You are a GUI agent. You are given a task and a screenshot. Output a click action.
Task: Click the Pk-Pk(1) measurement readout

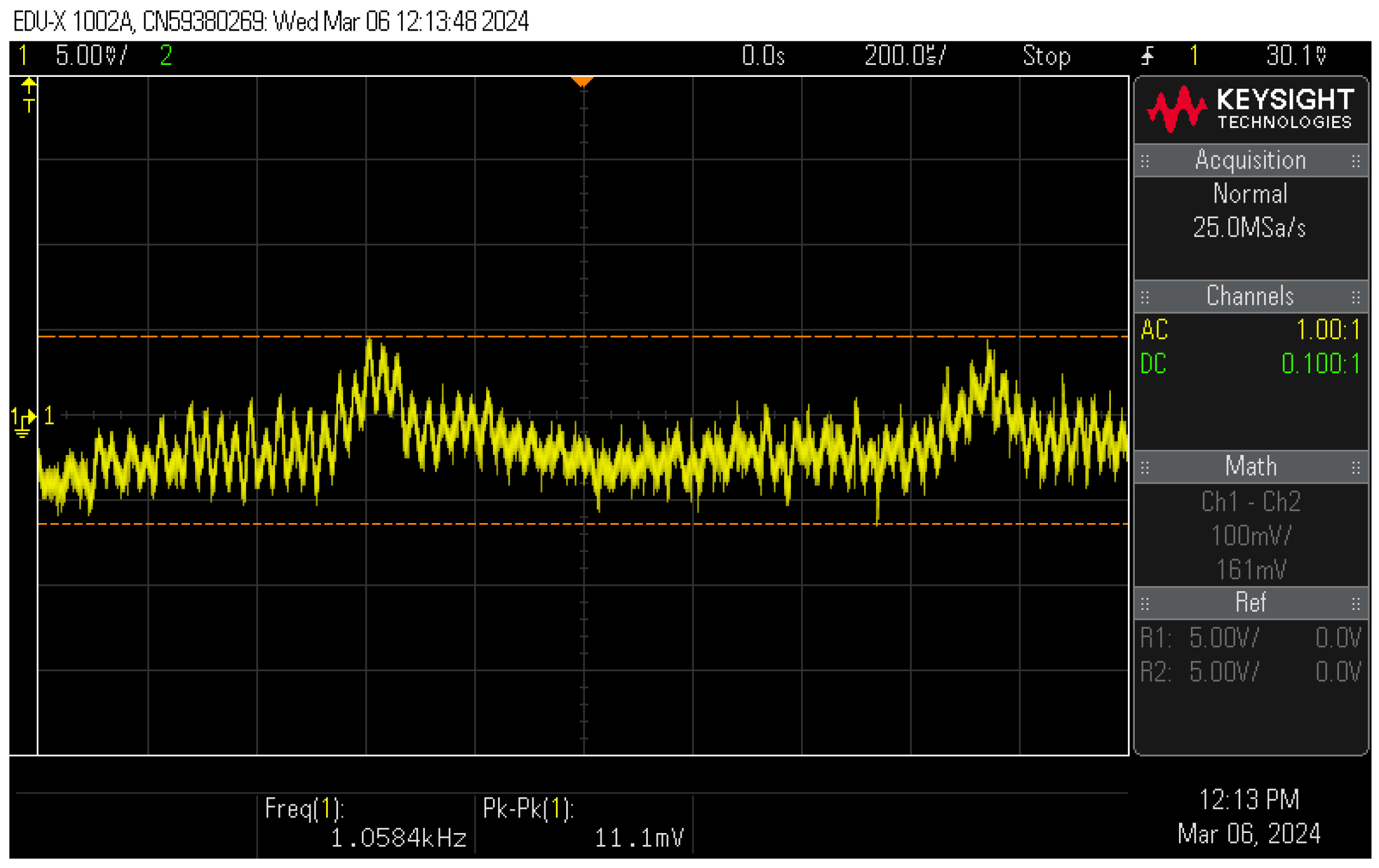click(x=584, y=825)
